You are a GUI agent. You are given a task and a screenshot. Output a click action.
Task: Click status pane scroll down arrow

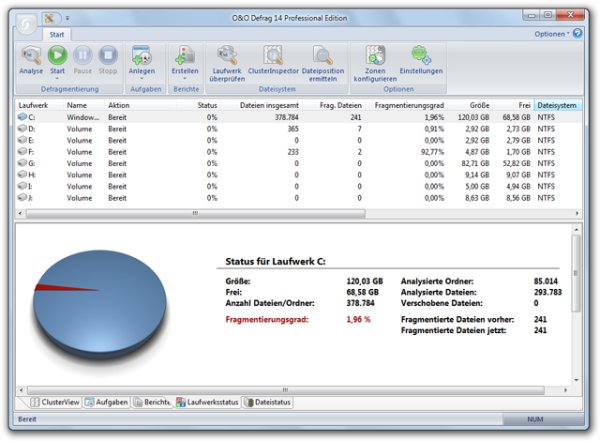point(576,380)
